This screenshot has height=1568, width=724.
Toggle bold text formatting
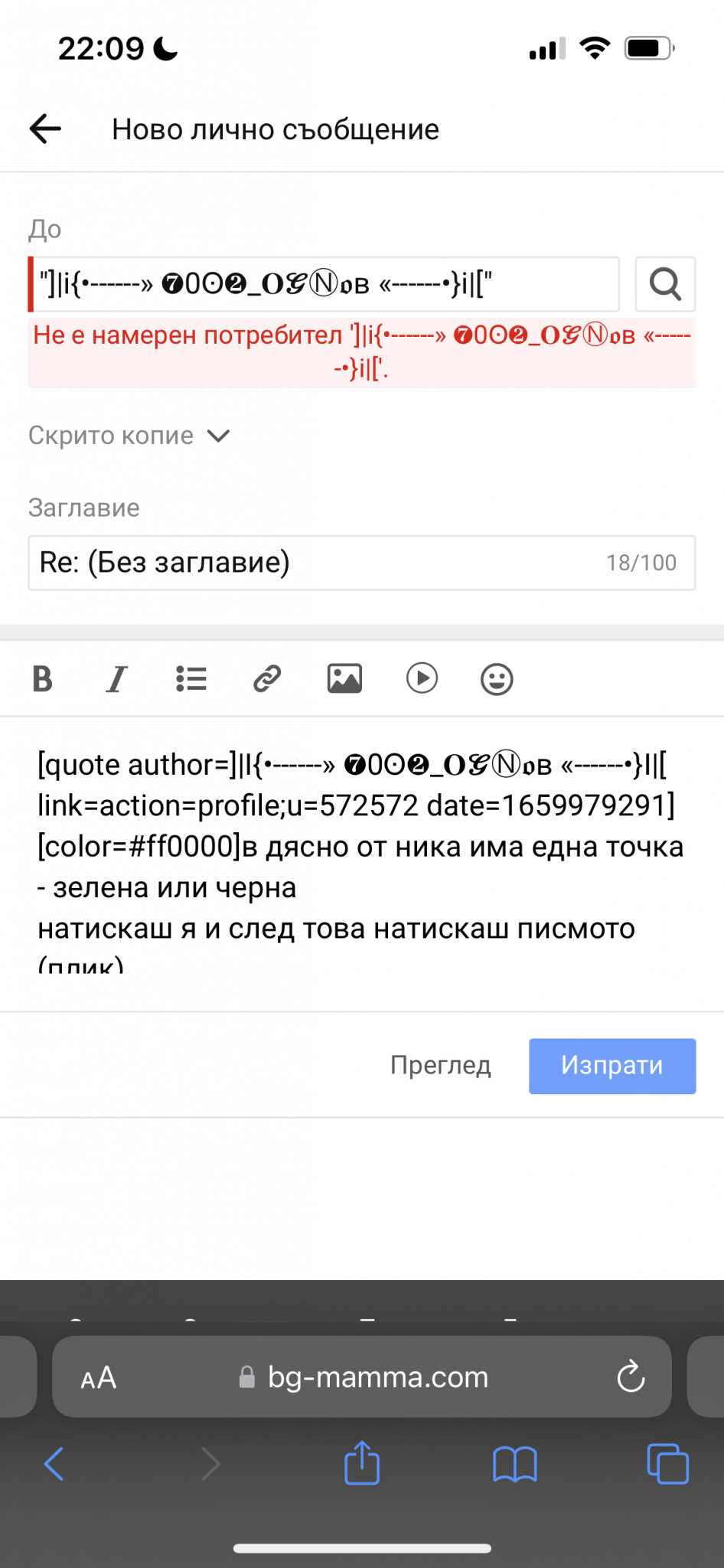(43, 678)
